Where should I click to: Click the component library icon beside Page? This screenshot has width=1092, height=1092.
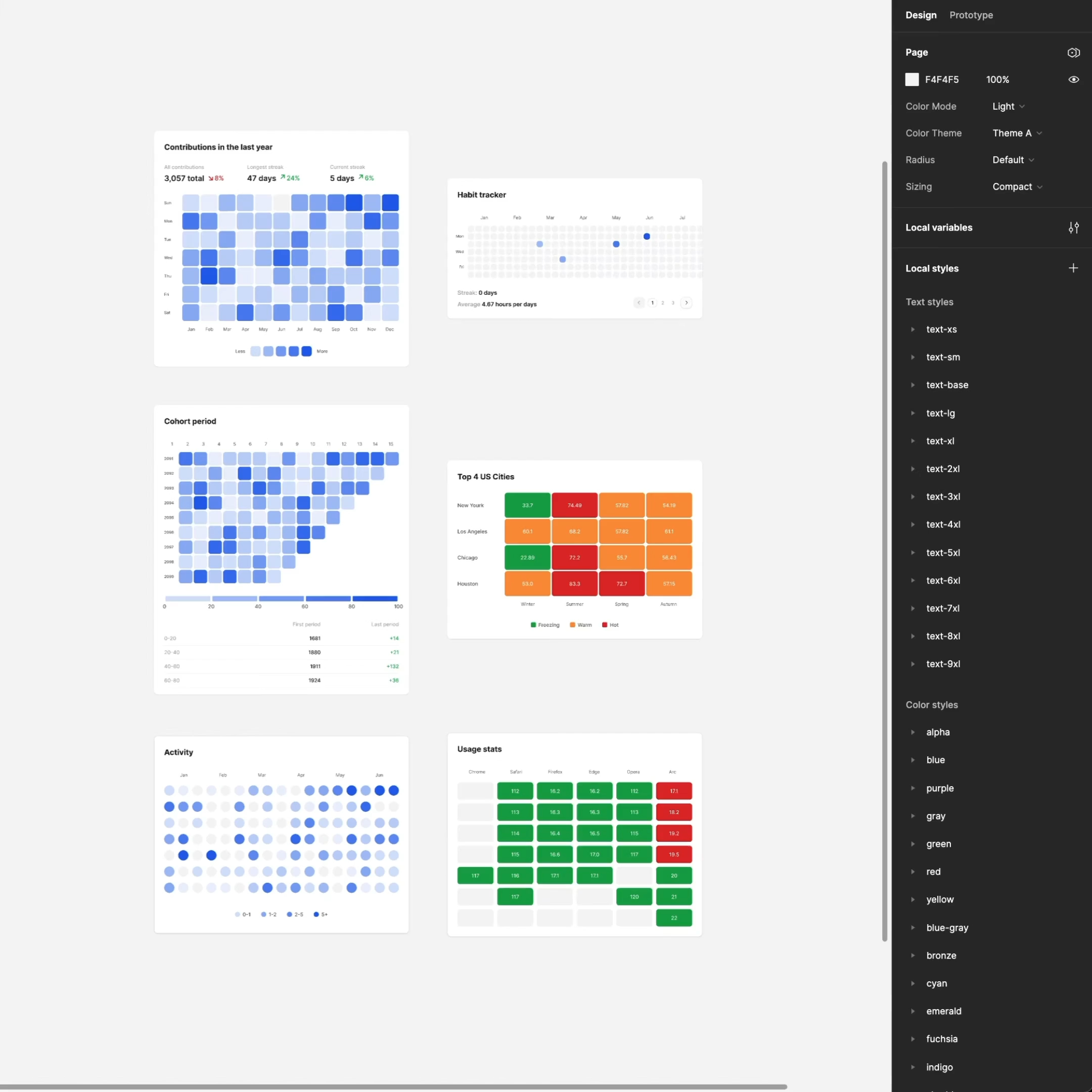[x=1073, y=52]
